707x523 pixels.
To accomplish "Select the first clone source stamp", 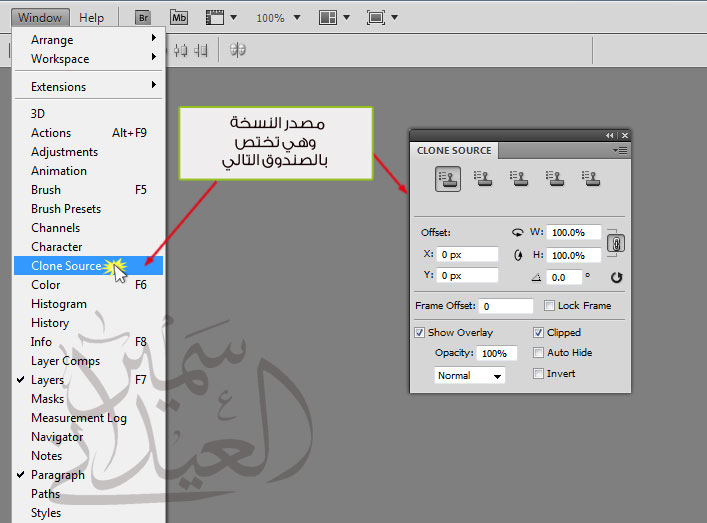I will coord(447,179).
